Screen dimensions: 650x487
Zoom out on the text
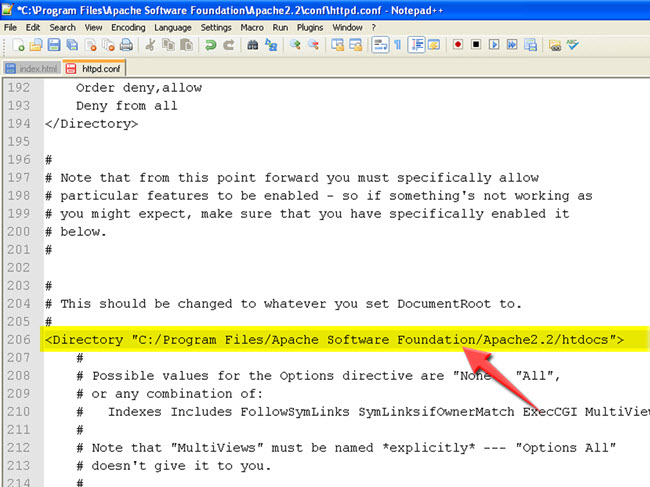point(313,45)
